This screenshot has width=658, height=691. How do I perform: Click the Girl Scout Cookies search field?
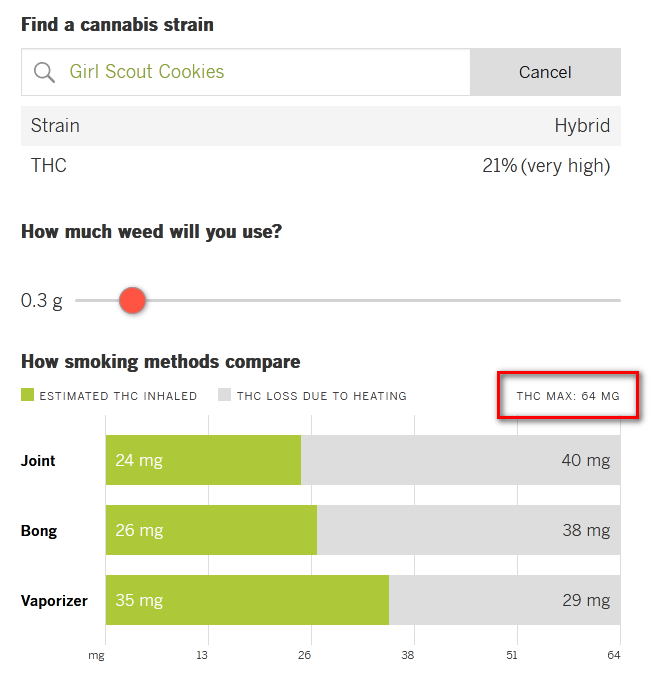coord(245,72)
